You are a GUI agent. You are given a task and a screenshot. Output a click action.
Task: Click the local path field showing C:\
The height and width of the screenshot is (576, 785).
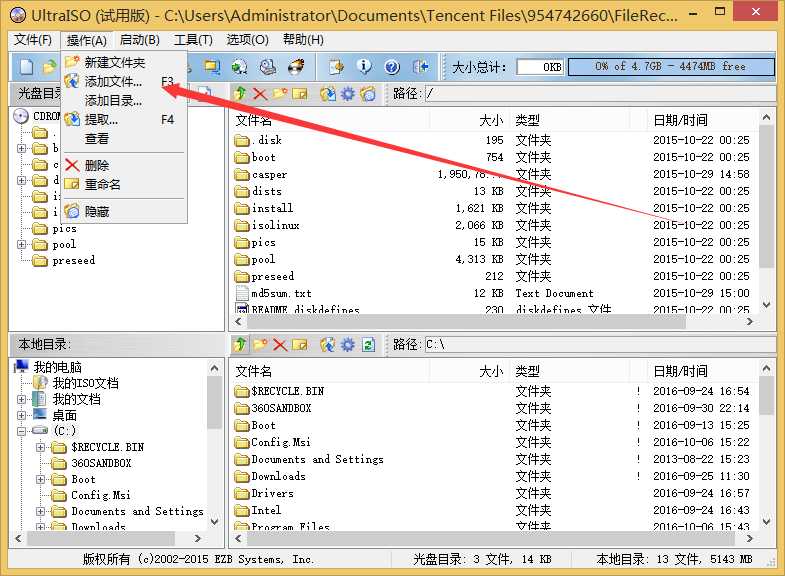[600, 344]
